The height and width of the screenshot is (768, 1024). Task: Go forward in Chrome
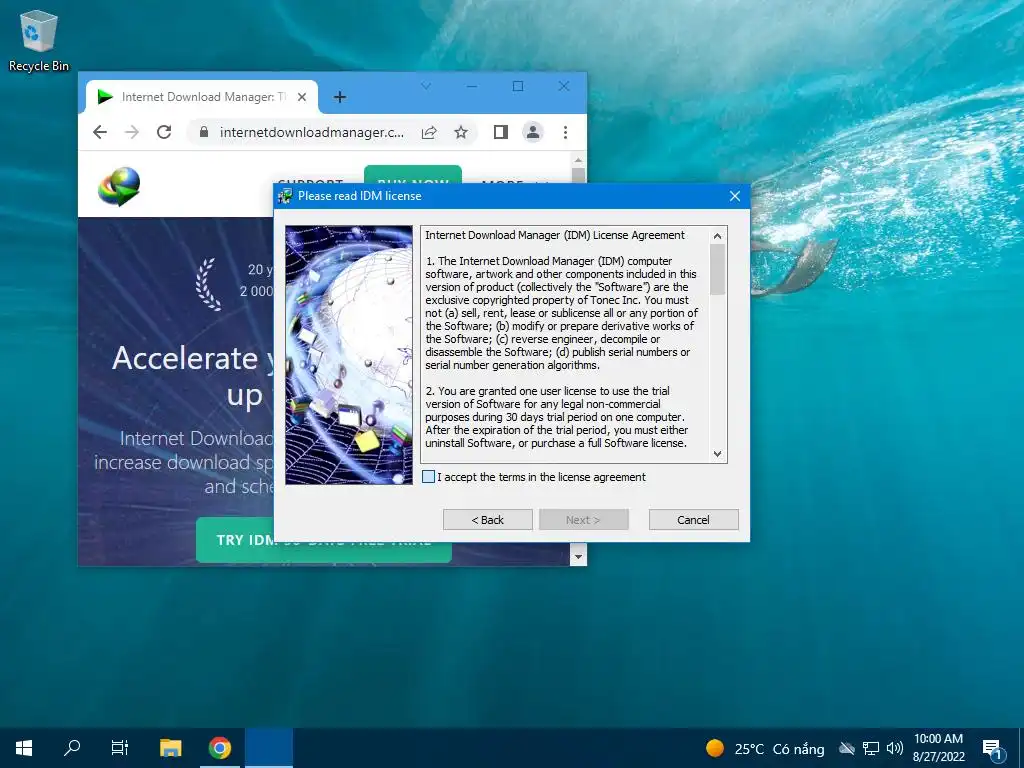coord(132,133)
